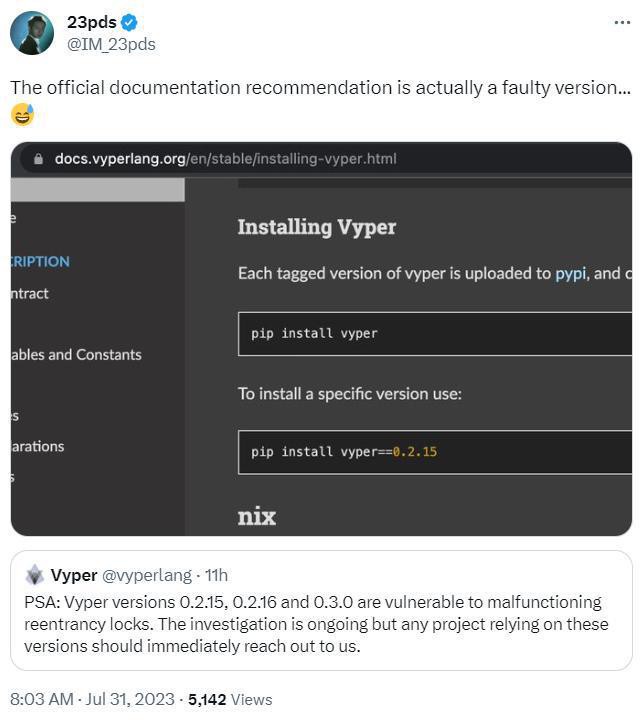Select the 'arations' sidebar item
The width and height of the screenshot is (643, 721).
(x=38, y=446)
